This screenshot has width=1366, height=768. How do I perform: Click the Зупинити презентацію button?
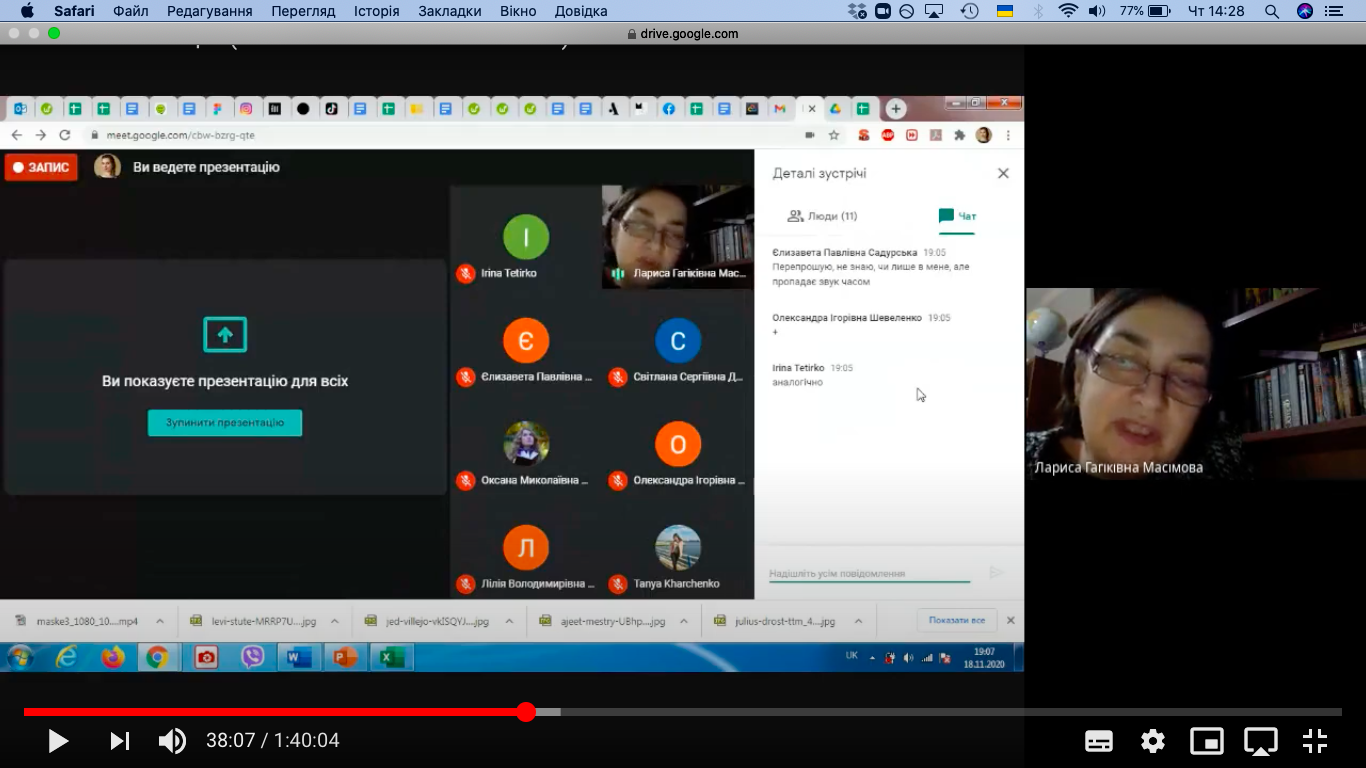coord(225,423)
